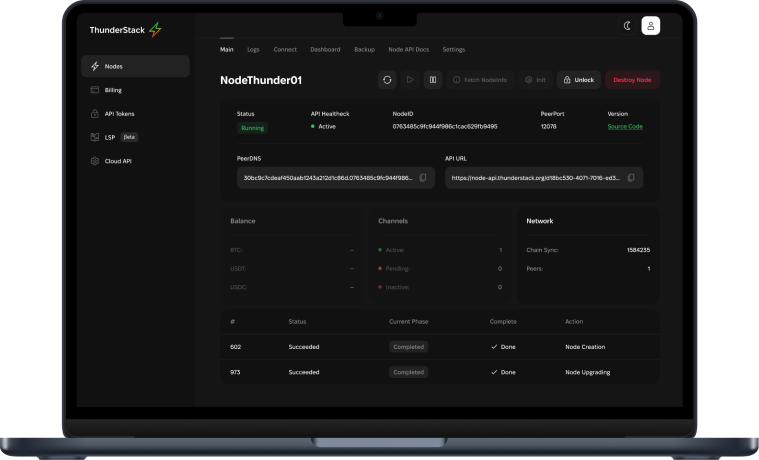Switch to the Logs tab

click(x=253, y=49)
